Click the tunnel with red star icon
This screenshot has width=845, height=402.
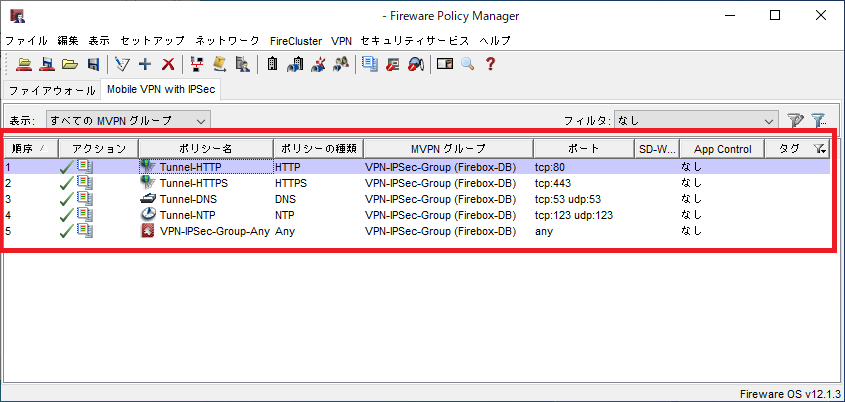pyautogui.click(x=318, y=64)
